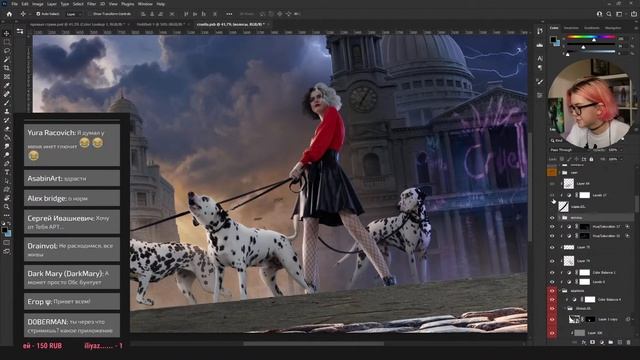Click the new adjustment layer icon
This screenshot has height=360, width=640.
coord(602,342)
